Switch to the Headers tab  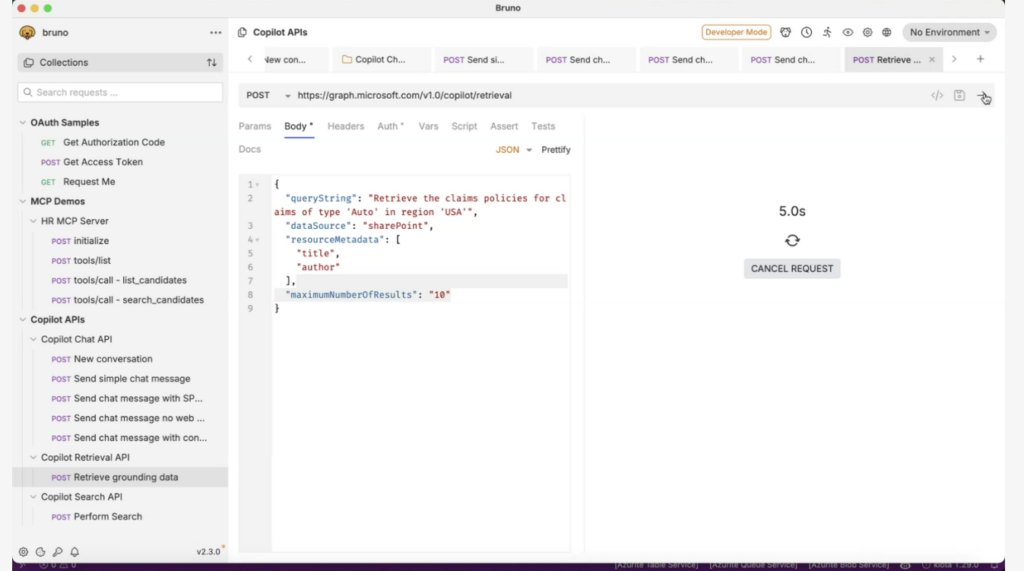click(345, 126)
